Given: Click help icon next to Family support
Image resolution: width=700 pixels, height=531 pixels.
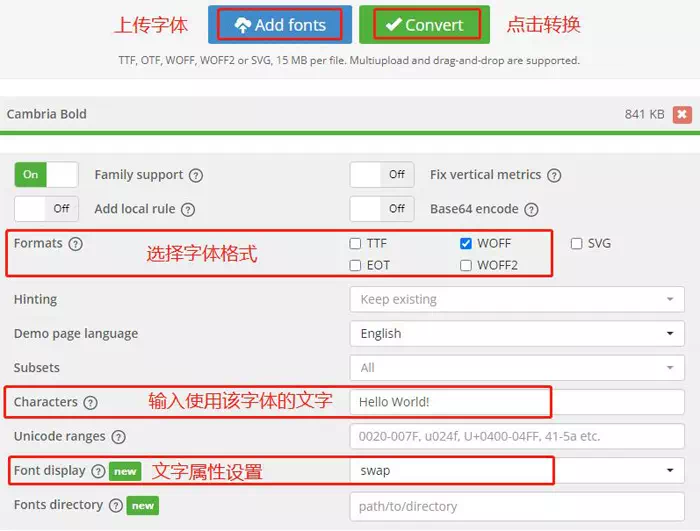Looking at the screenshot, I should (196, 175).
